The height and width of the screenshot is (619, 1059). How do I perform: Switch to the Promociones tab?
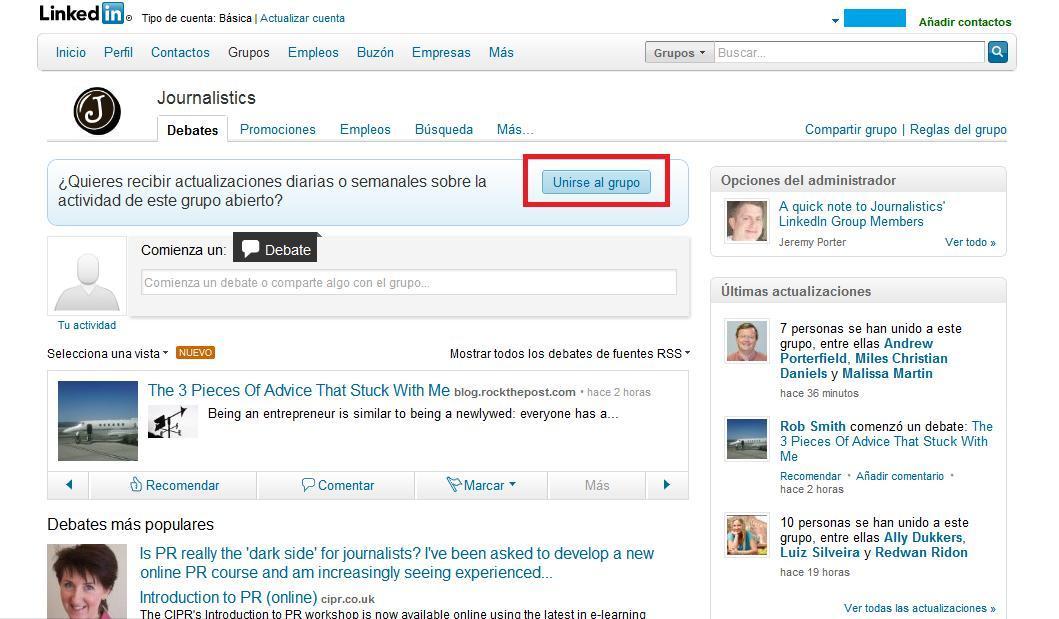coord(277,129)
